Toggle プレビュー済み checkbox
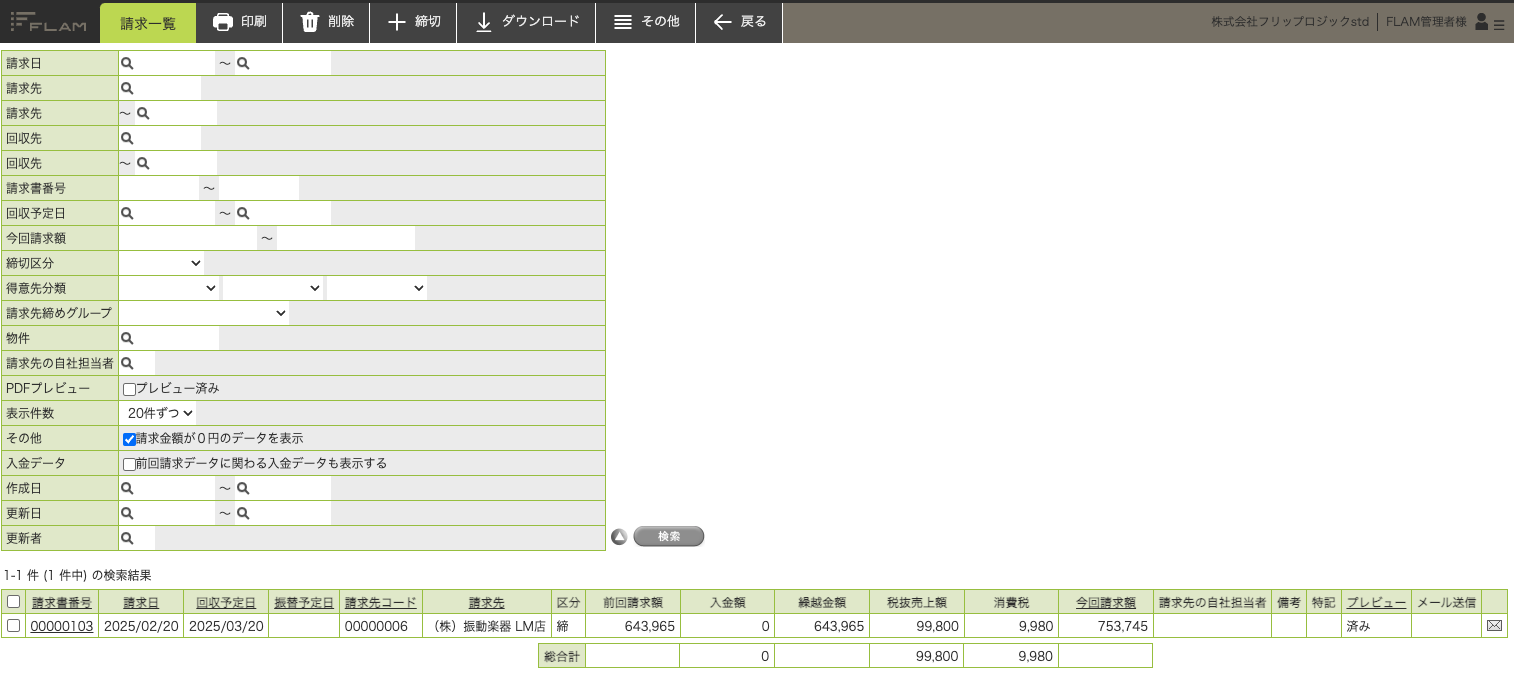Image resolution: width=1514 pixels, height=674 pixels. (x=129, y=389)
